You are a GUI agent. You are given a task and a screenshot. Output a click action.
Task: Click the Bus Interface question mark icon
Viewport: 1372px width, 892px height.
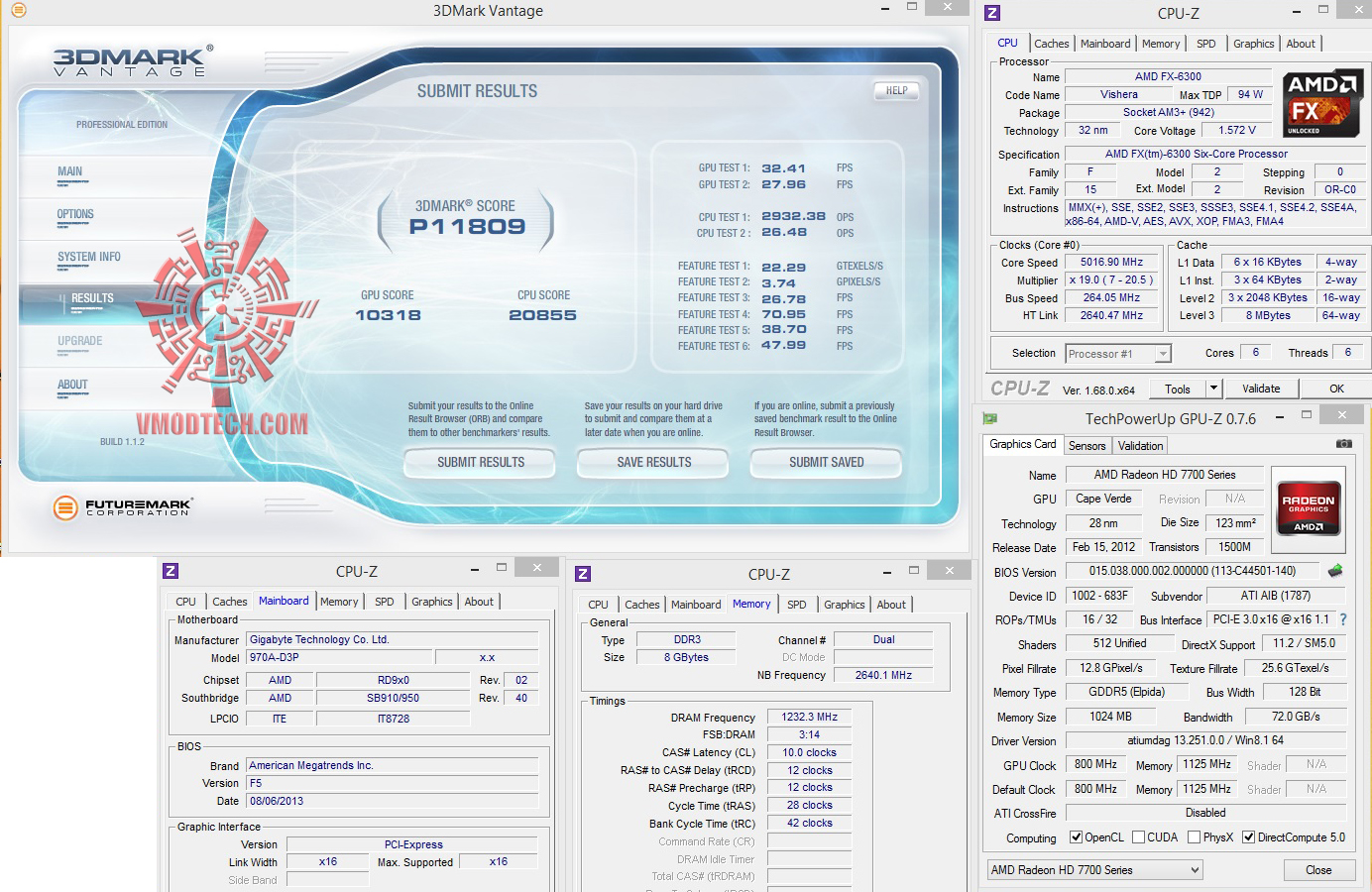(x=1343, y=619)
